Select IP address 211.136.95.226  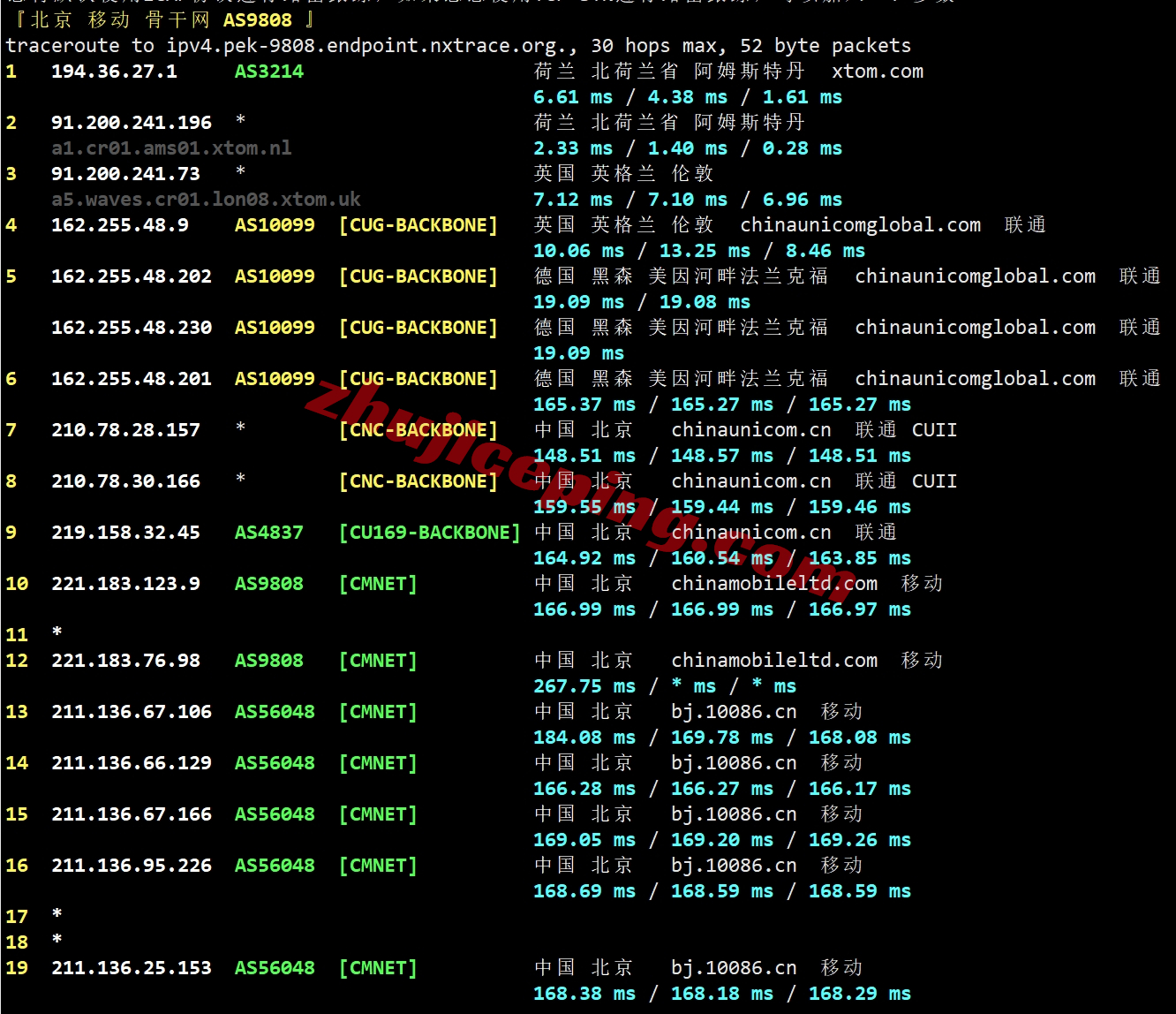click(132, 866)
